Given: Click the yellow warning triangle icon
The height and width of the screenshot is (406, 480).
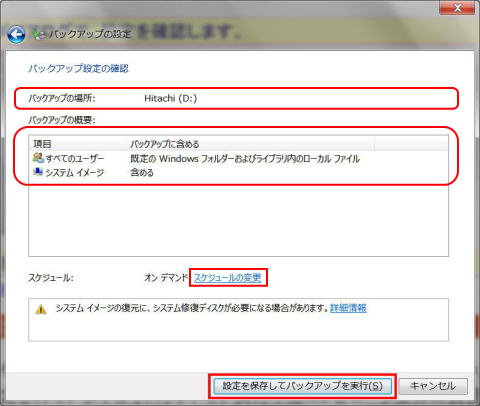Looking at the screenshot, I should click(41, 309).
